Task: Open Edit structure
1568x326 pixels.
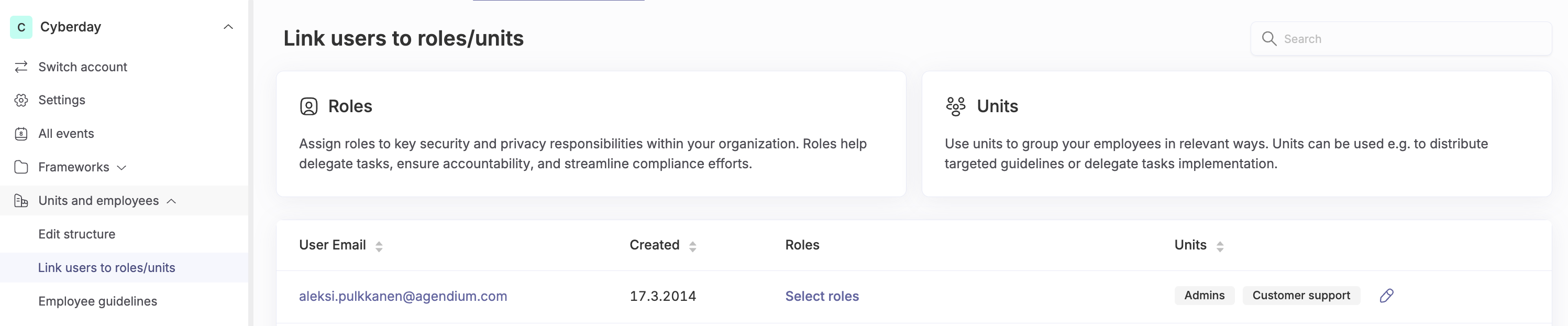Action: coord(76,234)
